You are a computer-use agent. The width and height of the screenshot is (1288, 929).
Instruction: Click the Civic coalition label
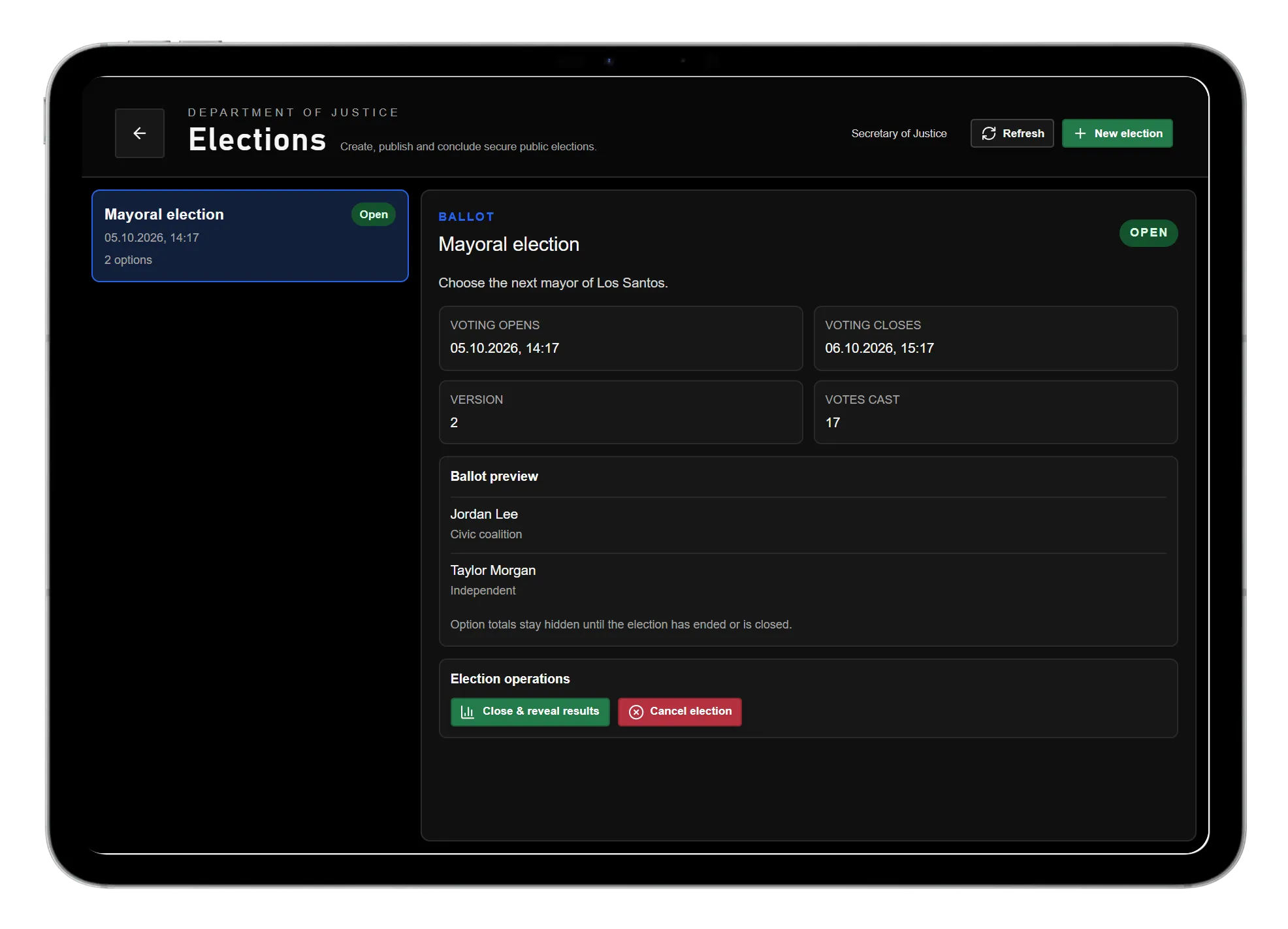(x=486, y=534)
